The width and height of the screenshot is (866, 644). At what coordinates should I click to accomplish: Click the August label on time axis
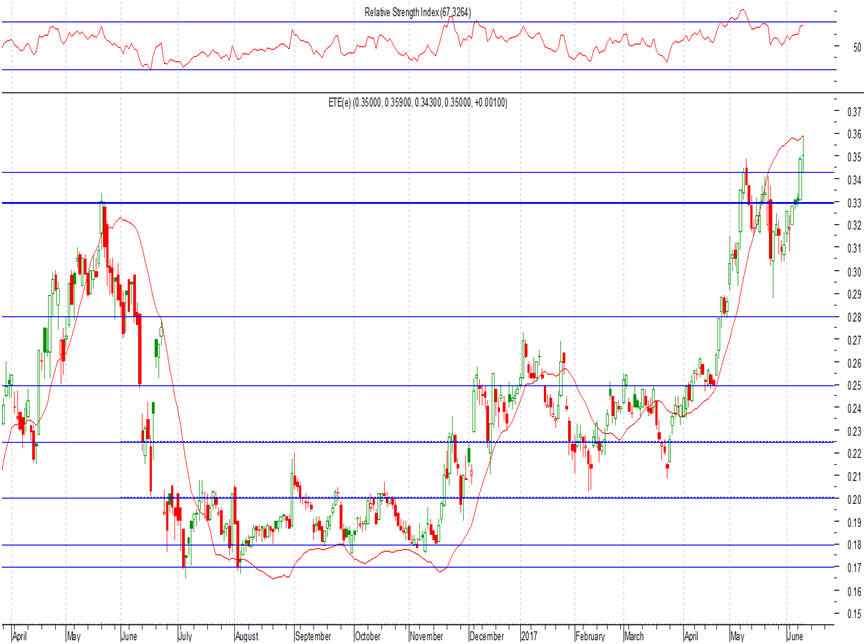click(x=247, y=636)
